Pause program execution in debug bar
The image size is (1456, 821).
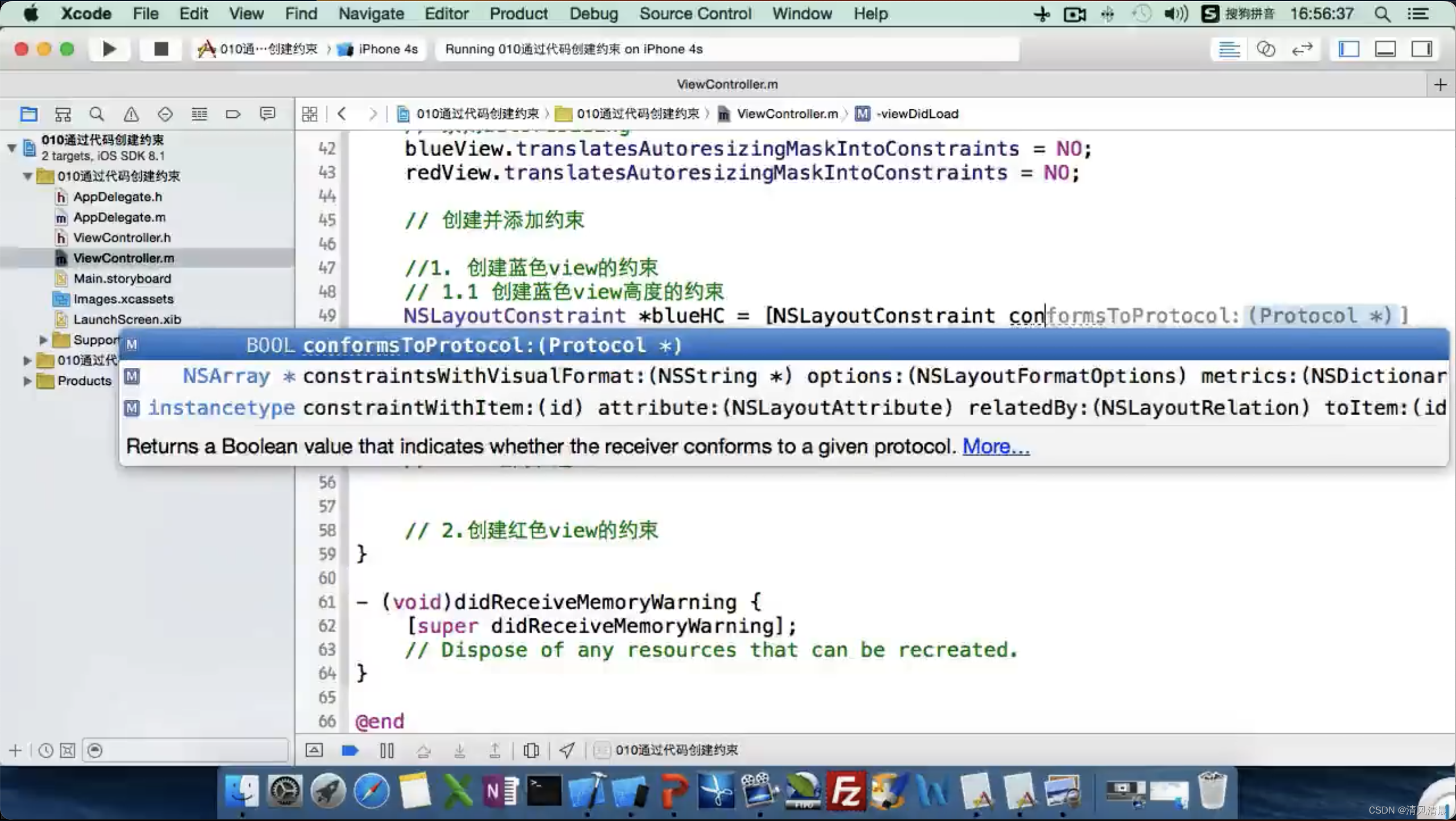pyautogui.click(x=386, y=750)
